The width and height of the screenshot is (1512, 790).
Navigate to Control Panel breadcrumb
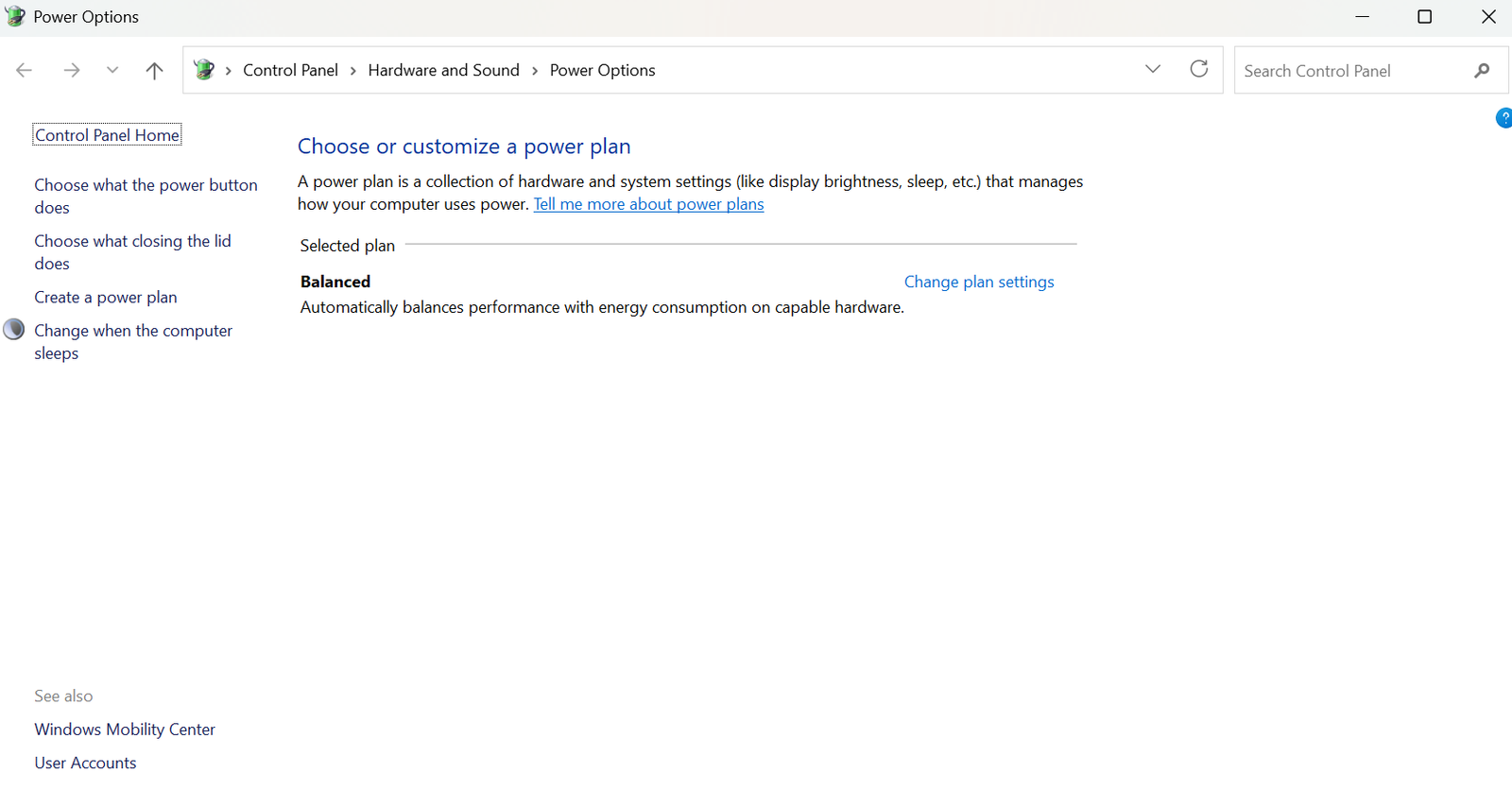[x=290, y=70]
